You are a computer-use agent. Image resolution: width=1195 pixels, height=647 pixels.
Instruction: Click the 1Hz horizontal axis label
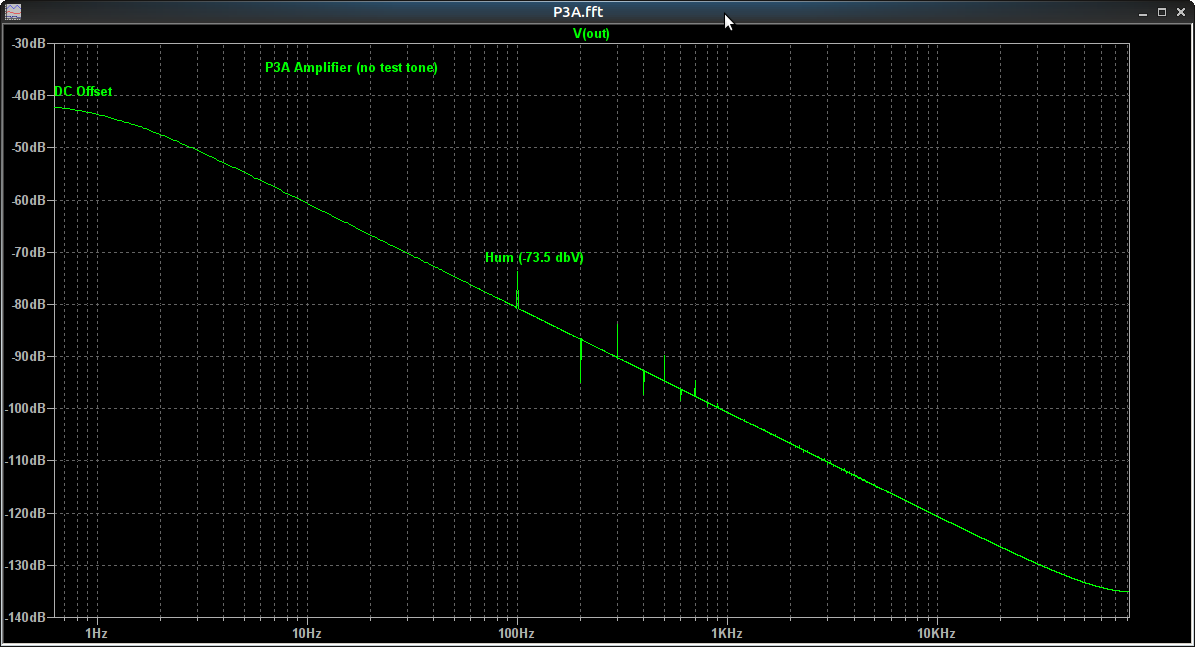click(96, 633)
